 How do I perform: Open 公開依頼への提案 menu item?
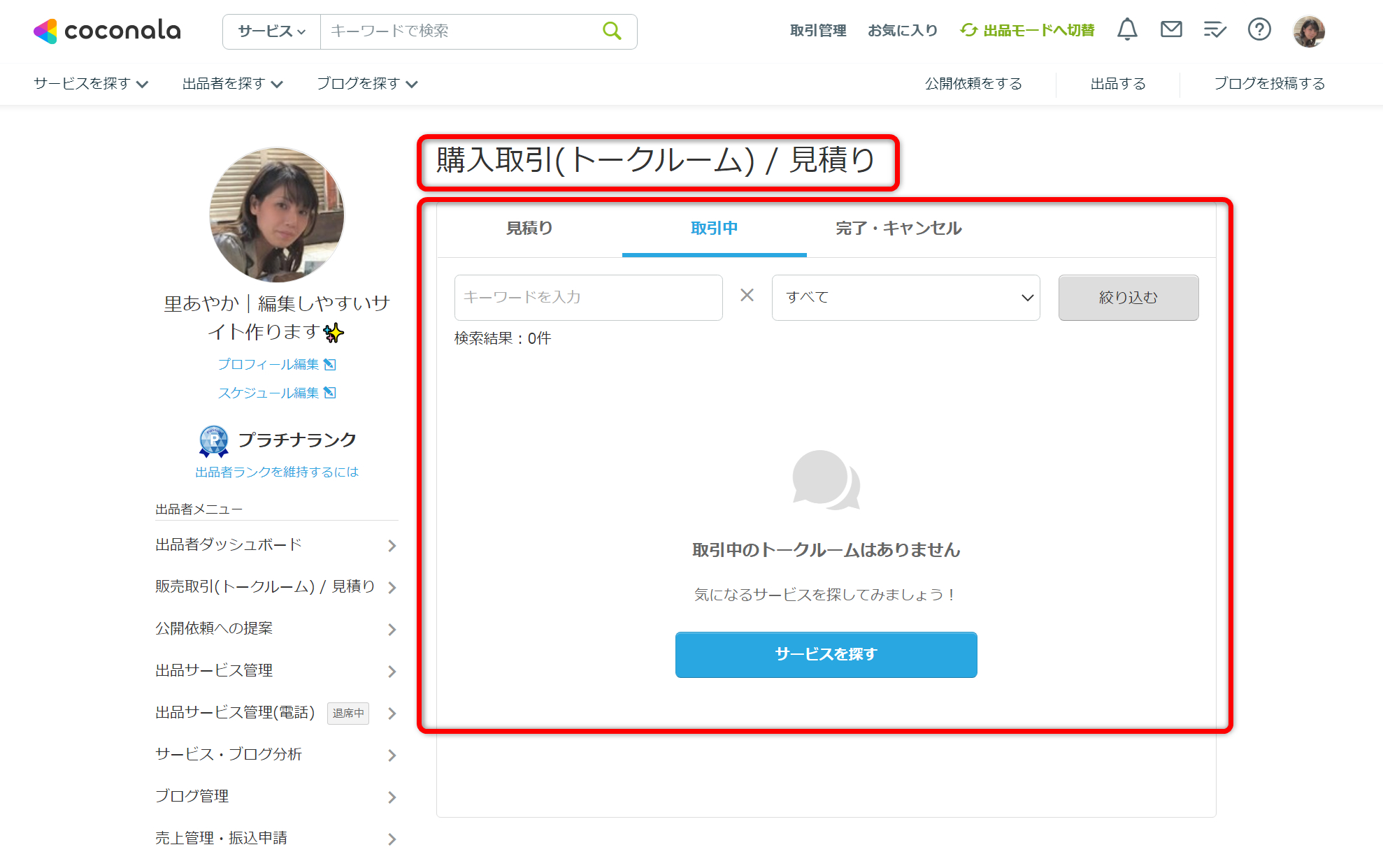[277, 629]
